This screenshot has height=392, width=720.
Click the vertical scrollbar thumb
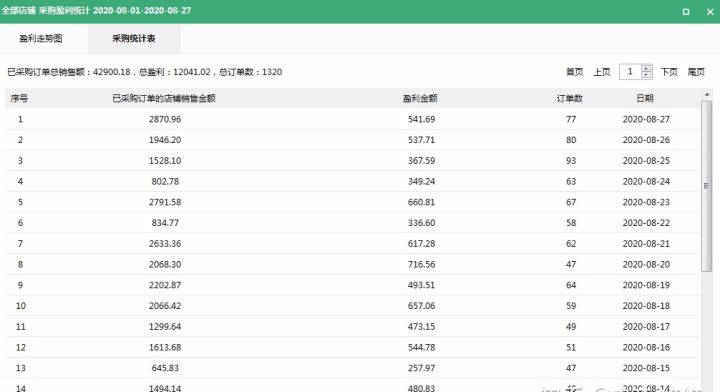707,186
